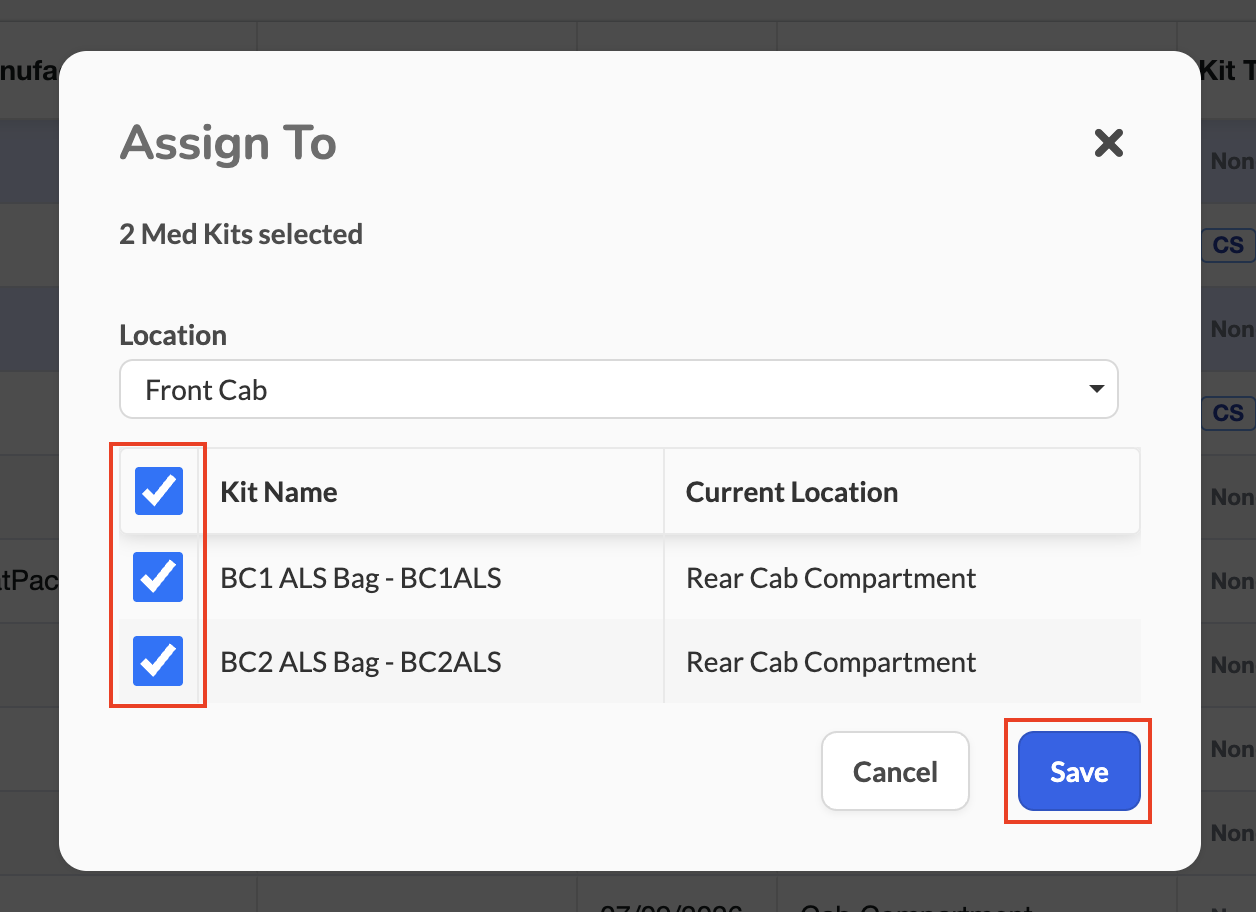Open the Location dropdown showing Front Cab
The width and height of the screenshot is (1256, 912).
click(x=618, y=389)
